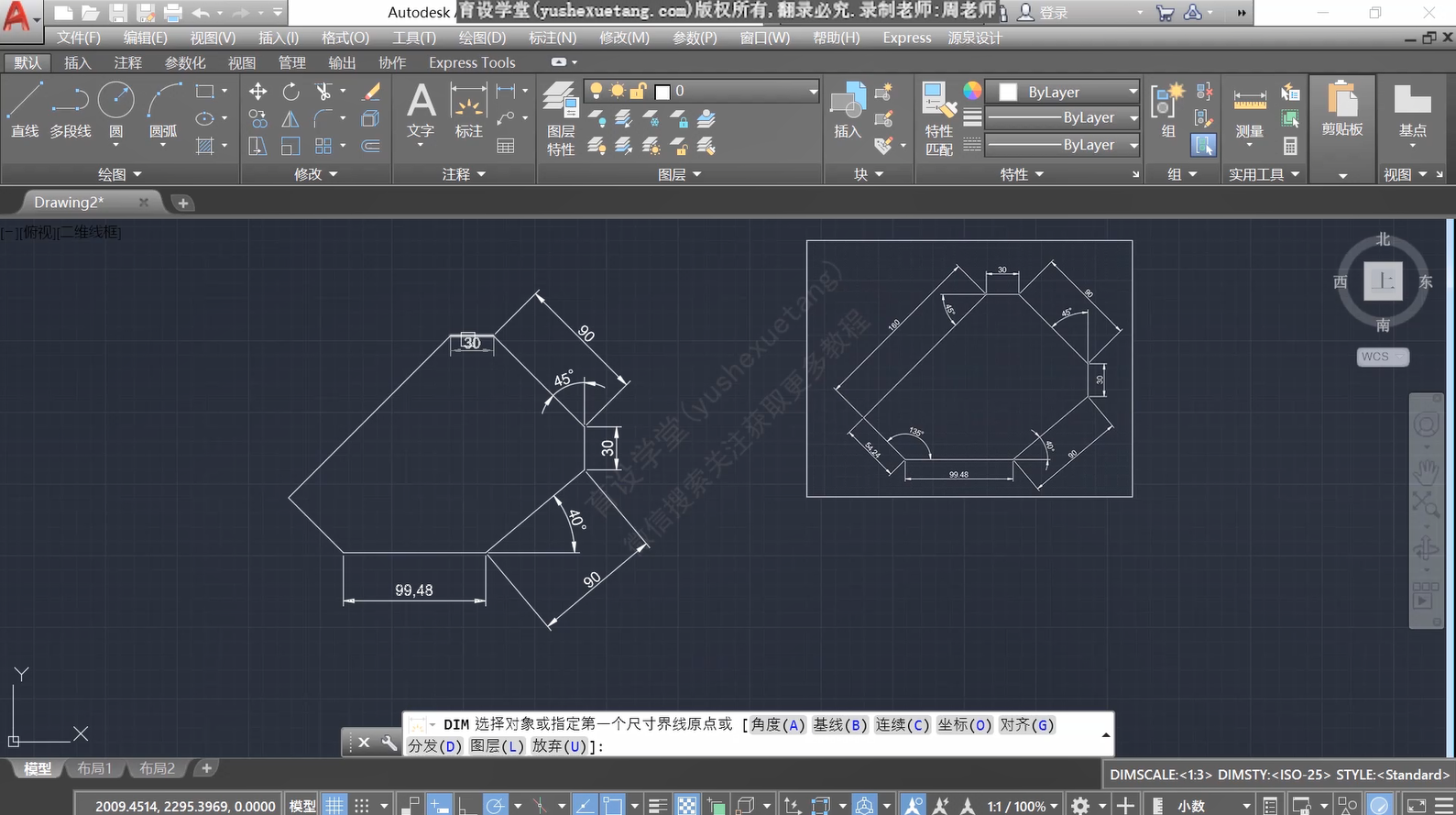Open the 小数 units dropdown
The height and width of the screenshot is (815, 1456).
pyautogui.click(x=1214, y=806)
